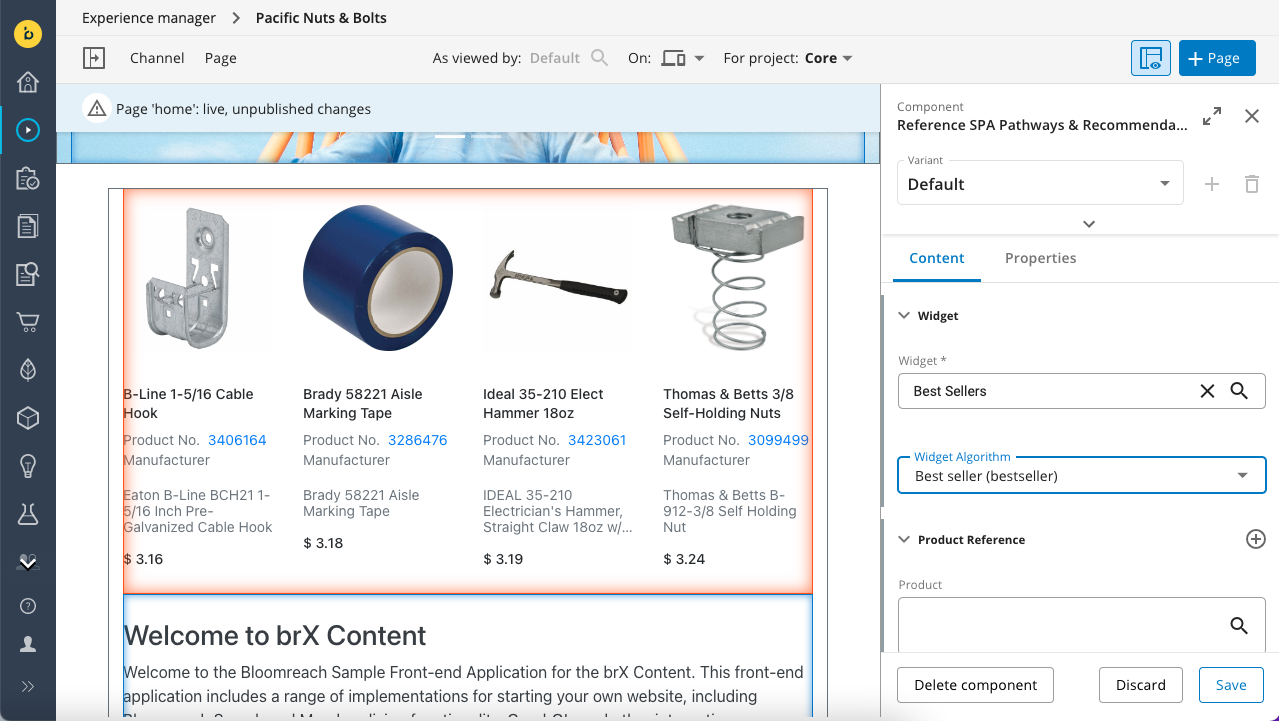Screen dimensions: 1279x721
Task: Toggle the left side panel arrow icon
Action: [x=94, y=58]
